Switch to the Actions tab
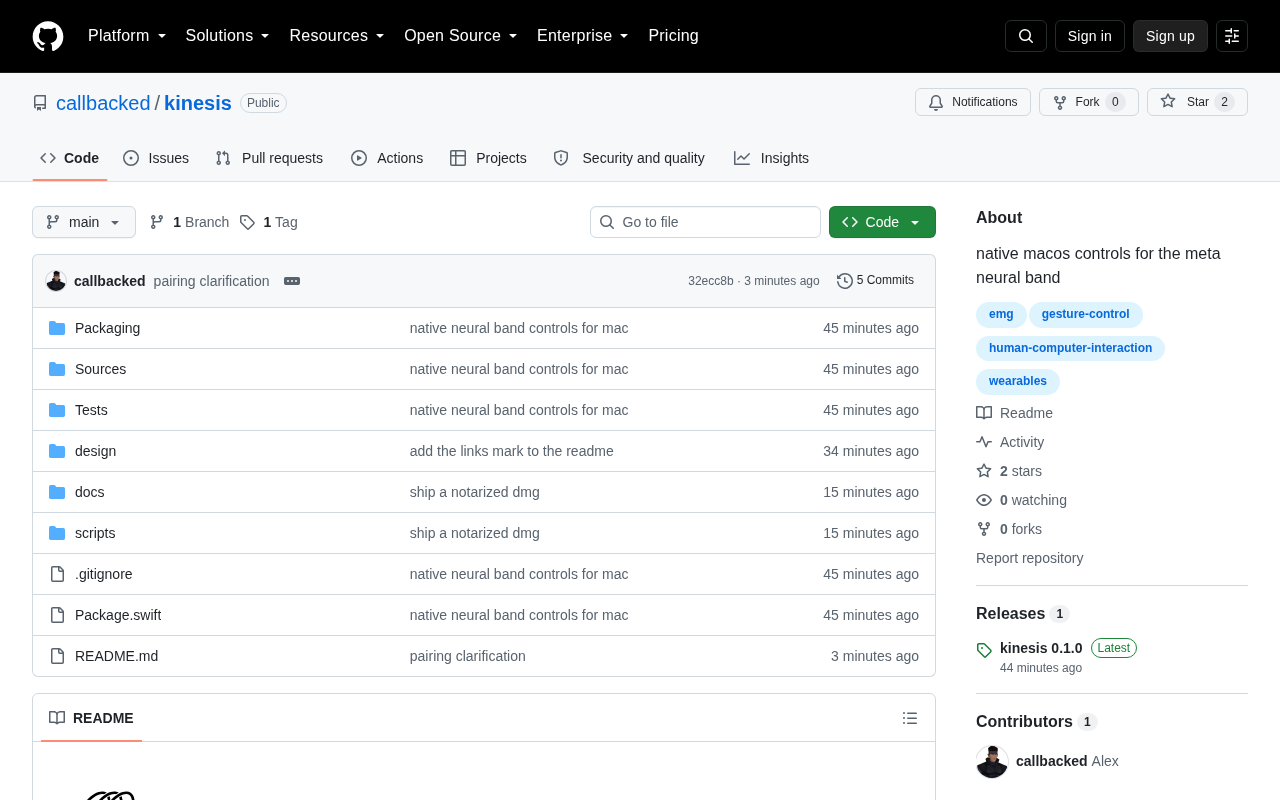This screenshot has height=800, width=1280. (387, 158)
